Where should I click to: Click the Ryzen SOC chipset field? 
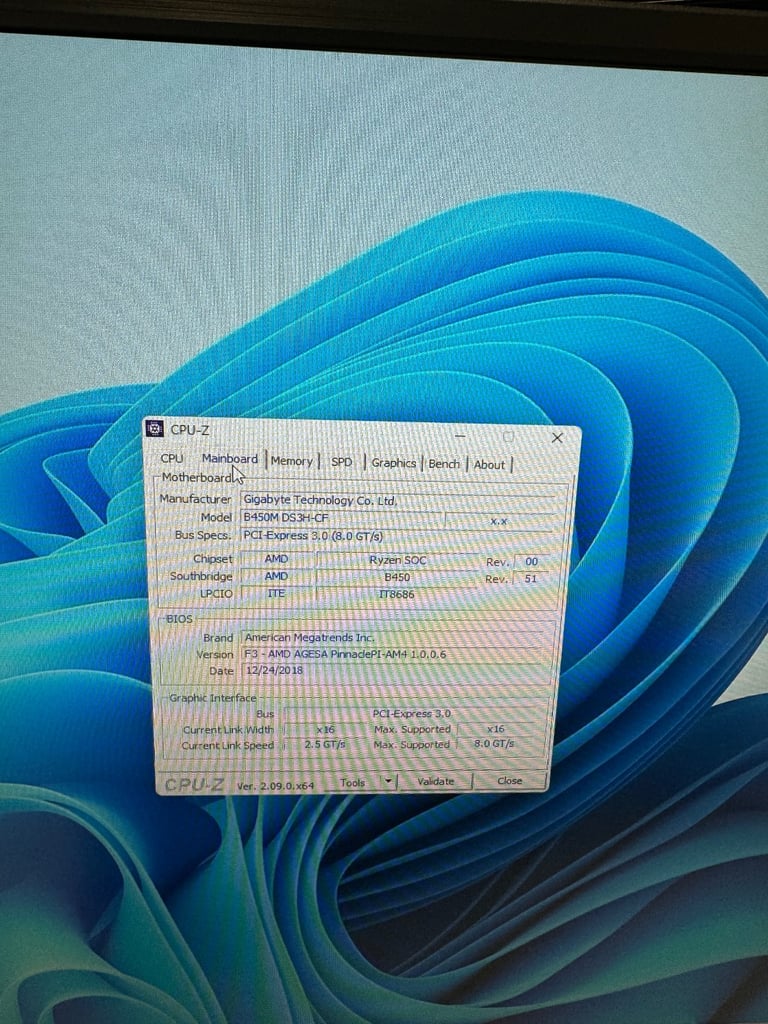tap(398, 560)
